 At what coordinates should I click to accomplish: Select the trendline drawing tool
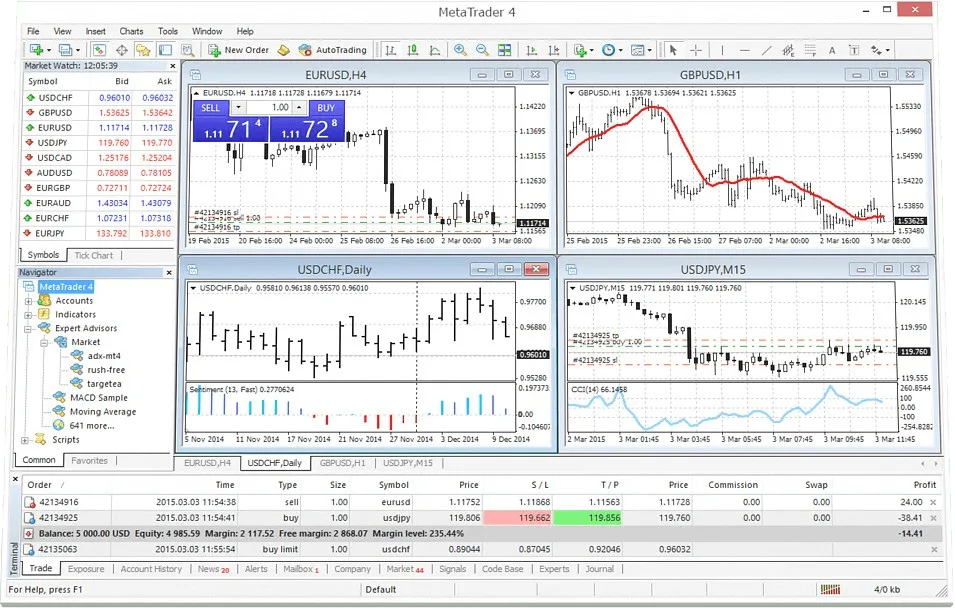pos(767,50)
